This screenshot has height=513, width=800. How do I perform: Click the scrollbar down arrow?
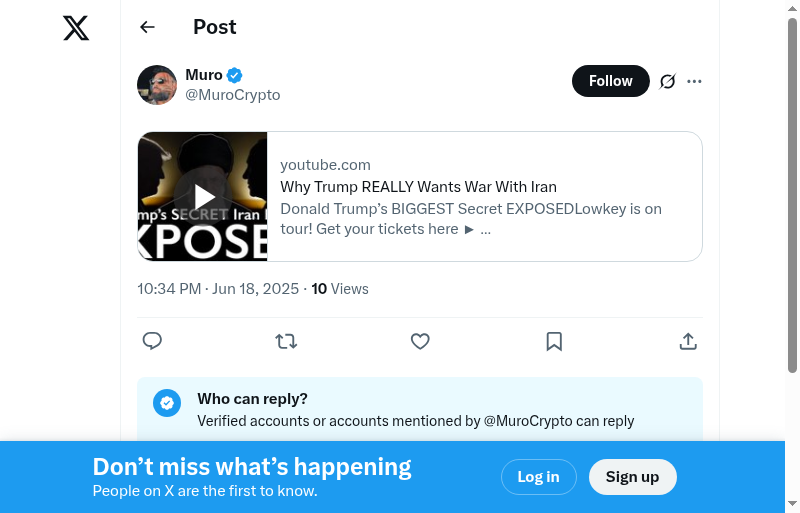[x=792, y=503]
